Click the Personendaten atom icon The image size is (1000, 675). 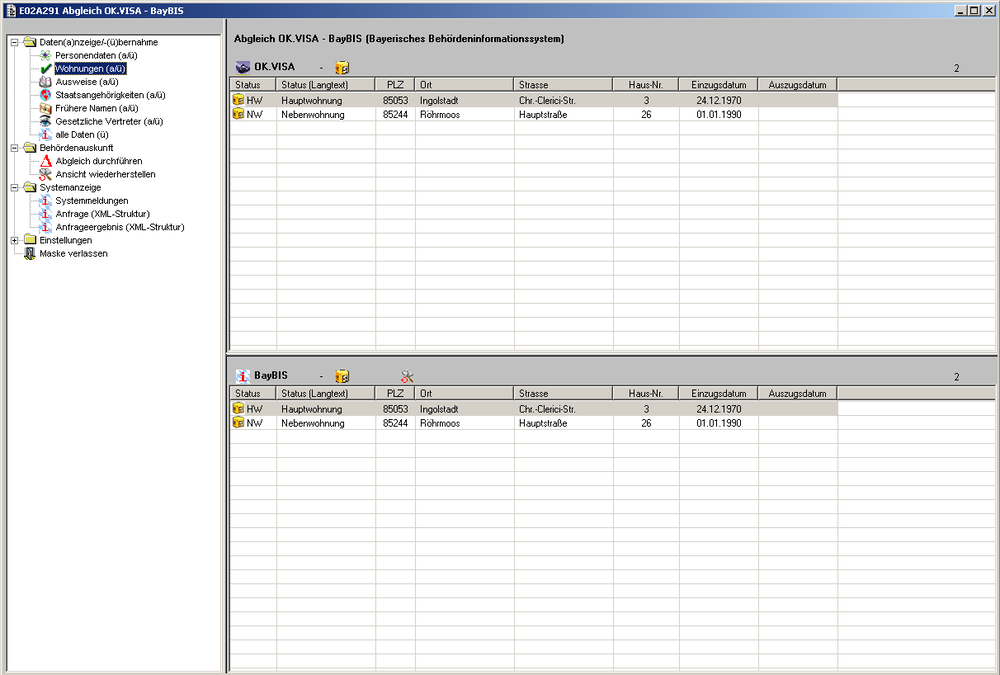pyautogui.click(x=46, y=56)
